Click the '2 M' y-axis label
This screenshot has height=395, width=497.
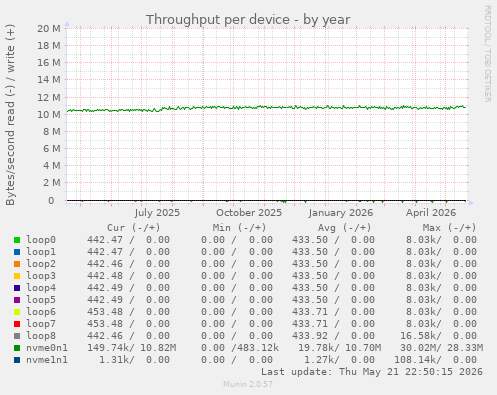pos(52,183)
